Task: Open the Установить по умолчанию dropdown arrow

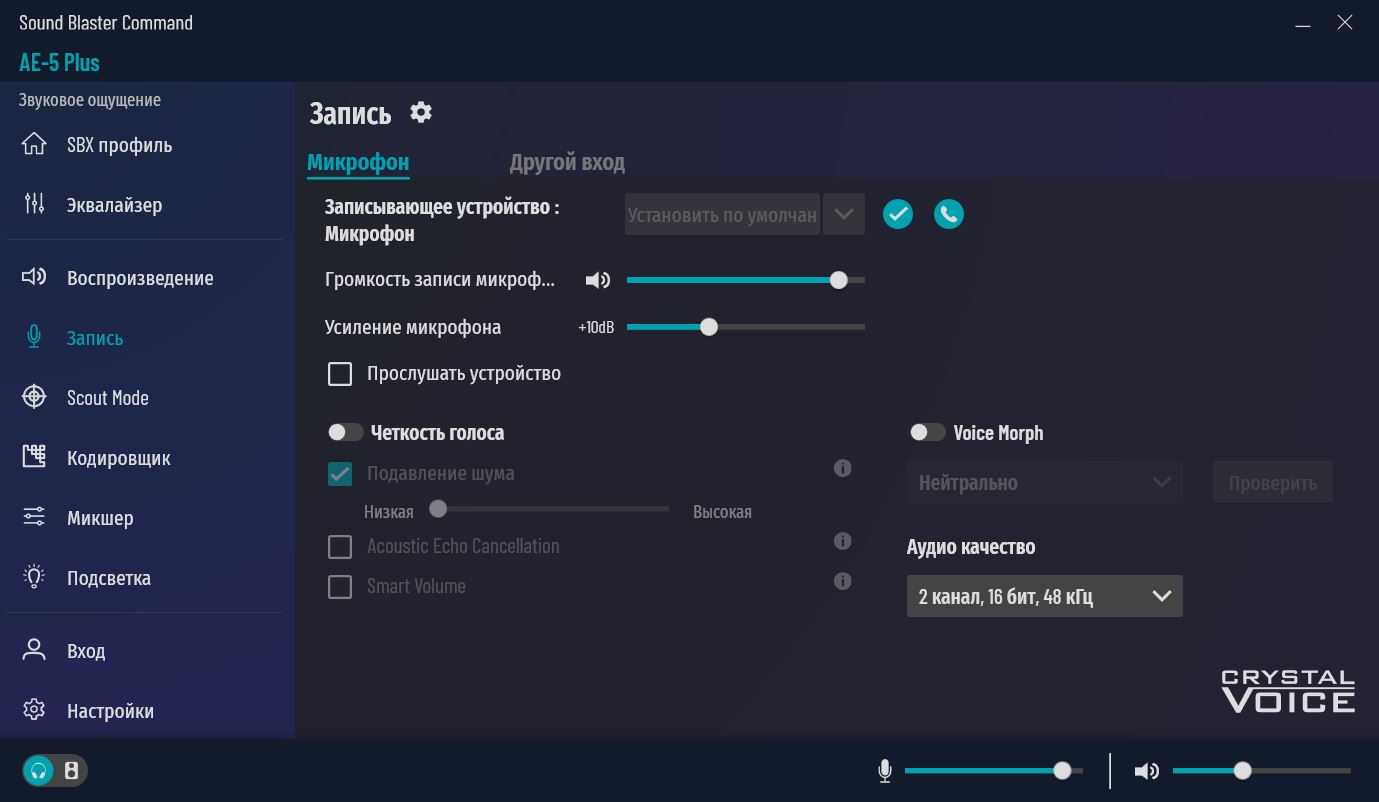Action: point(843,214)
